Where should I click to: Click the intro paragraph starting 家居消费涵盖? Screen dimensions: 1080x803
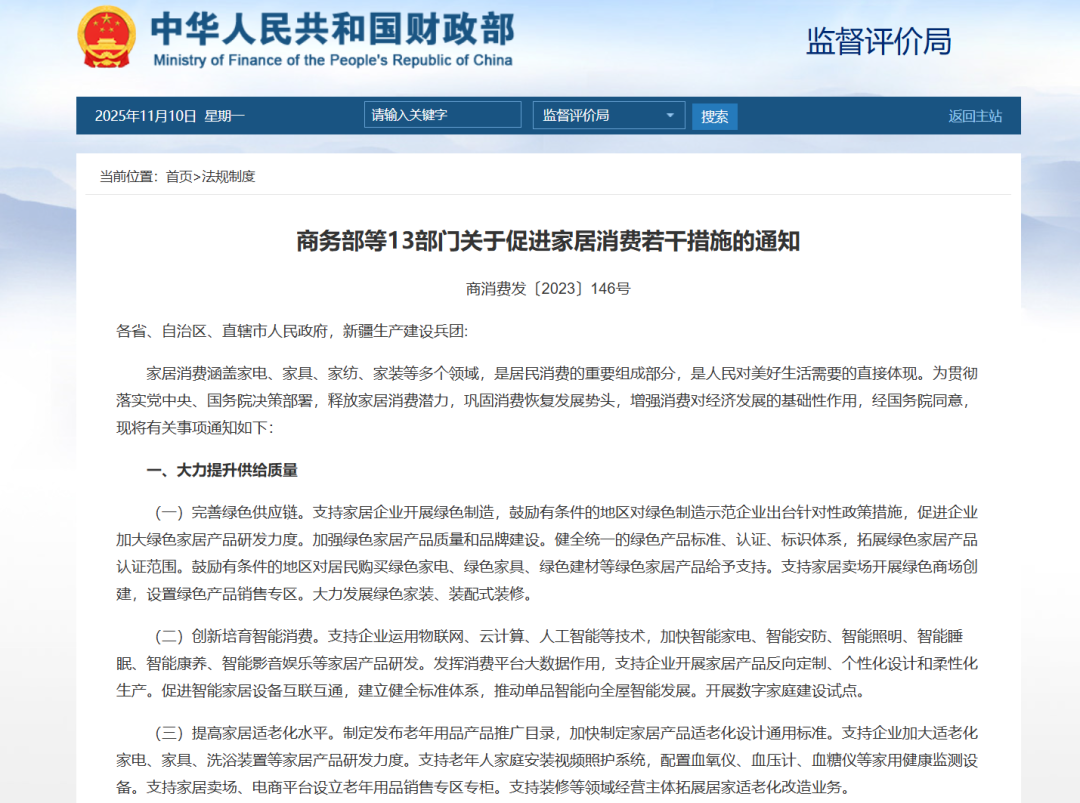click(x=548, y=399)
